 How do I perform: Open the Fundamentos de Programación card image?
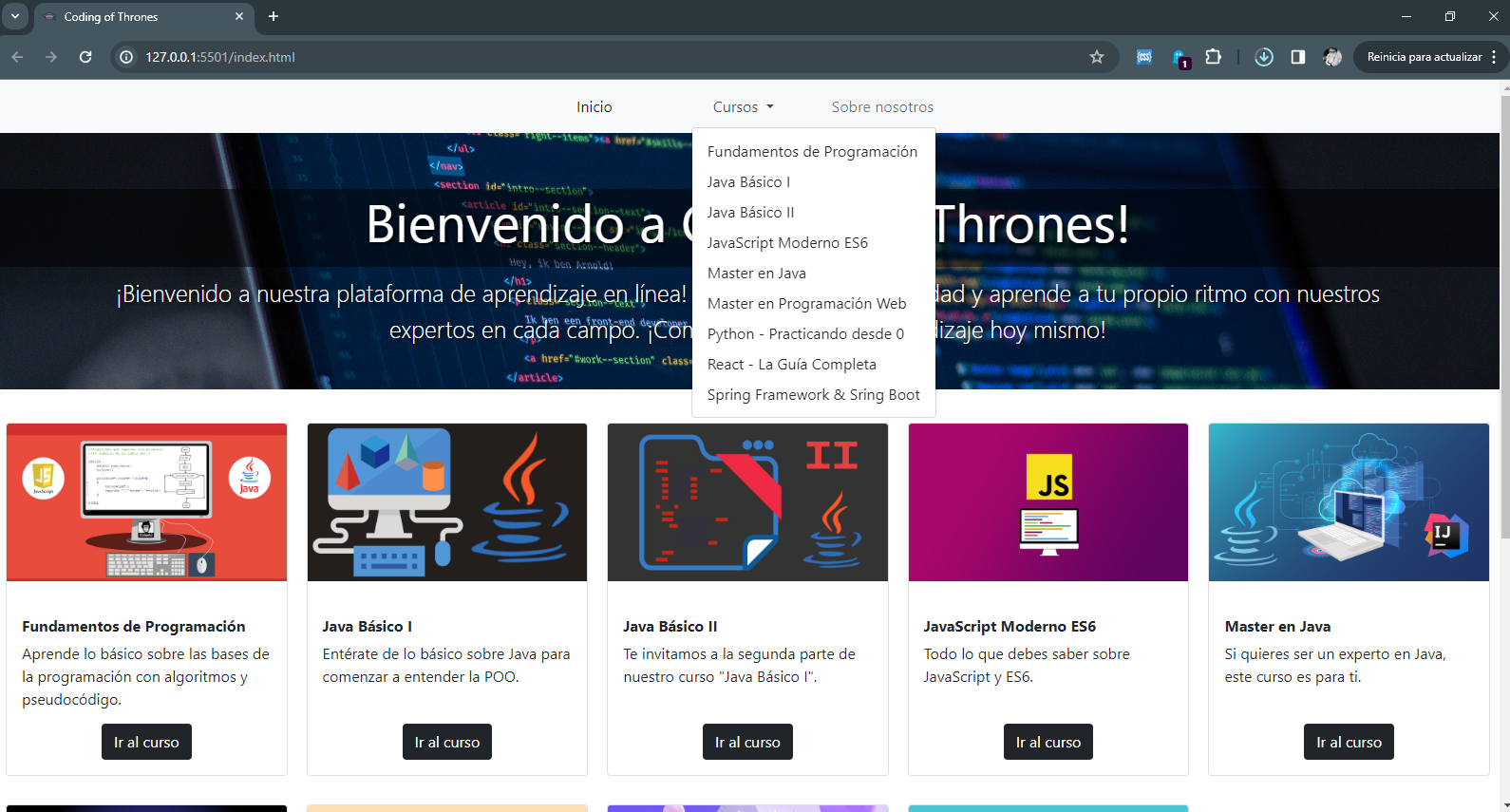pos(146,502)
